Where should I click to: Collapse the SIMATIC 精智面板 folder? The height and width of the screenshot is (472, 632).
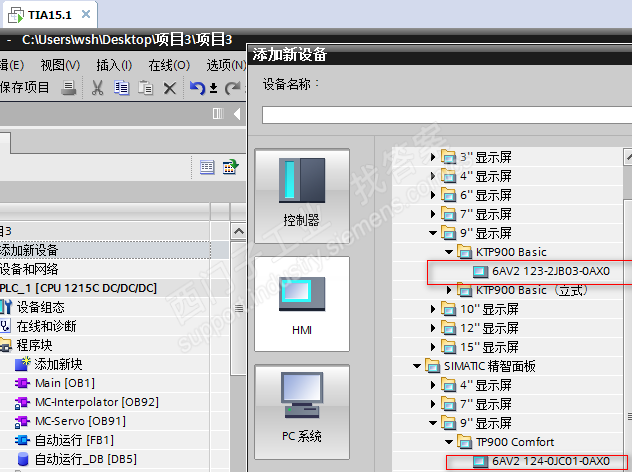point(417,366)
